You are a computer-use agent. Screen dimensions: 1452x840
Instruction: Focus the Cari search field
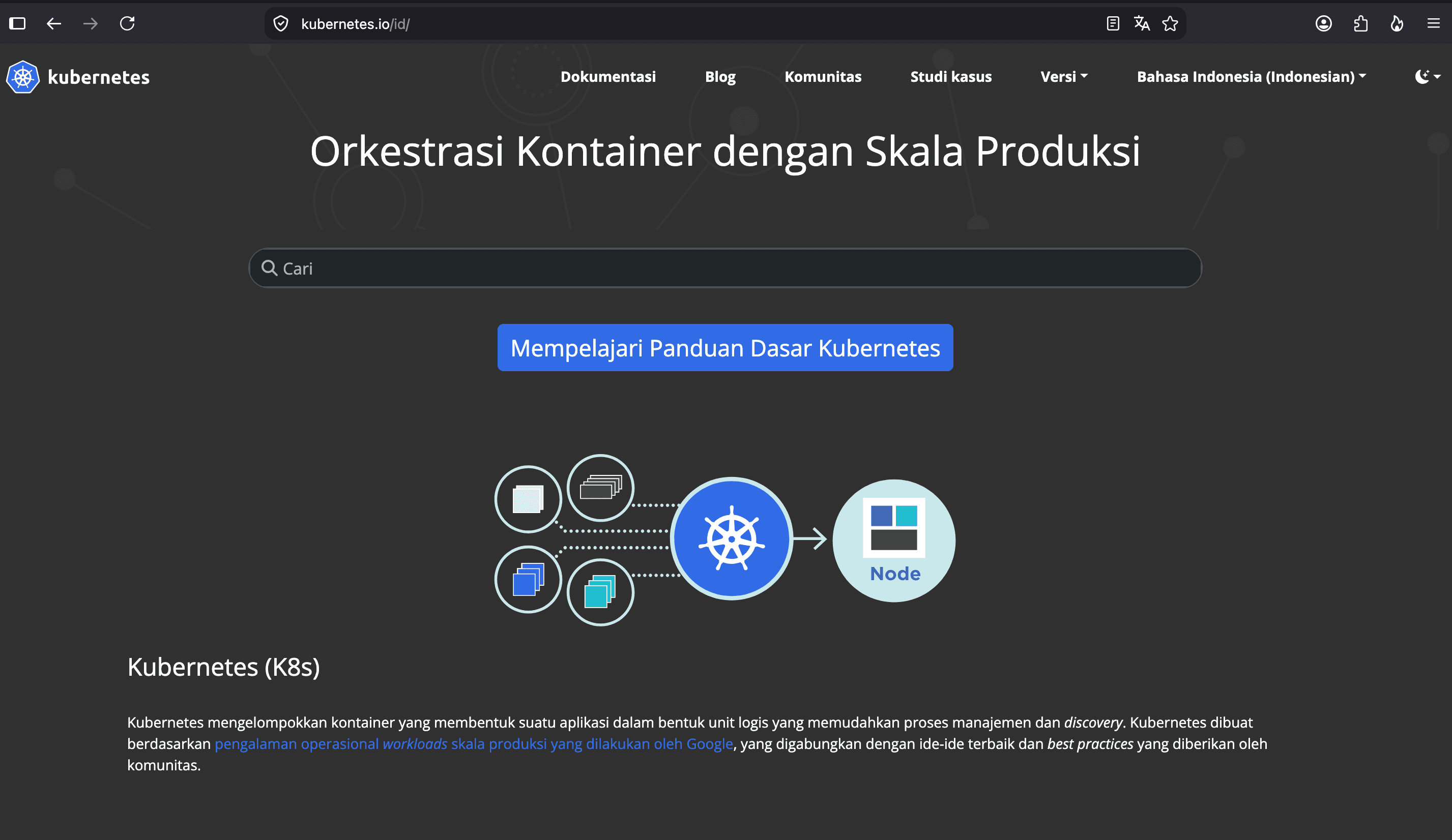pyautogui.click(x=725, y=268)
